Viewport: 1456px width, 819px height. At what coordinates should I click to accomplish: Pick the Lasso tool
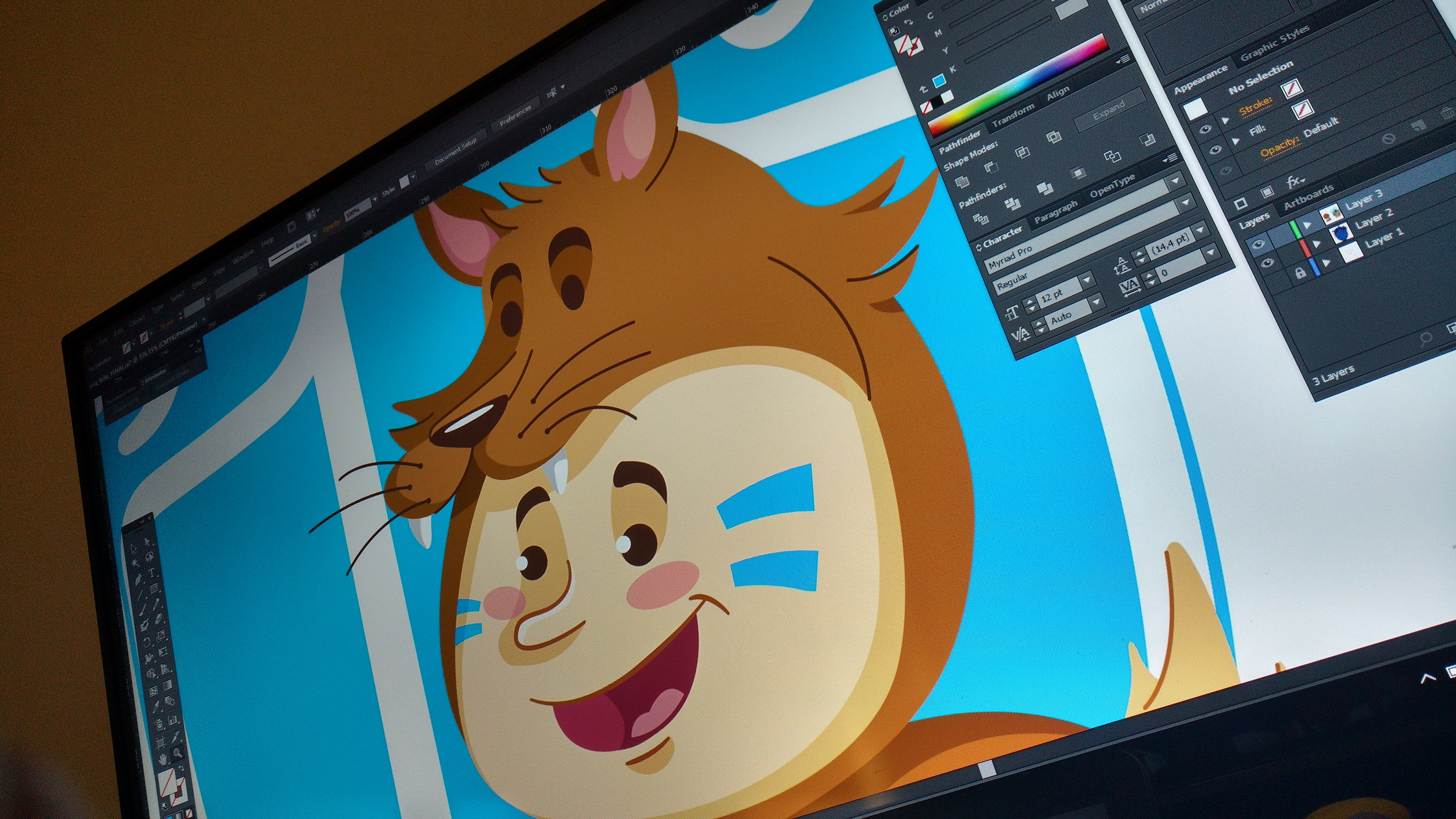150,557
